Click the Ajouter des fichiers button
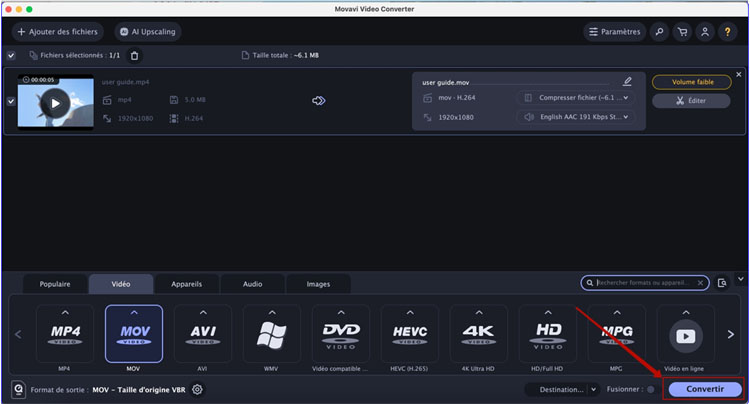750x404 pixels. tap(57, 32)
